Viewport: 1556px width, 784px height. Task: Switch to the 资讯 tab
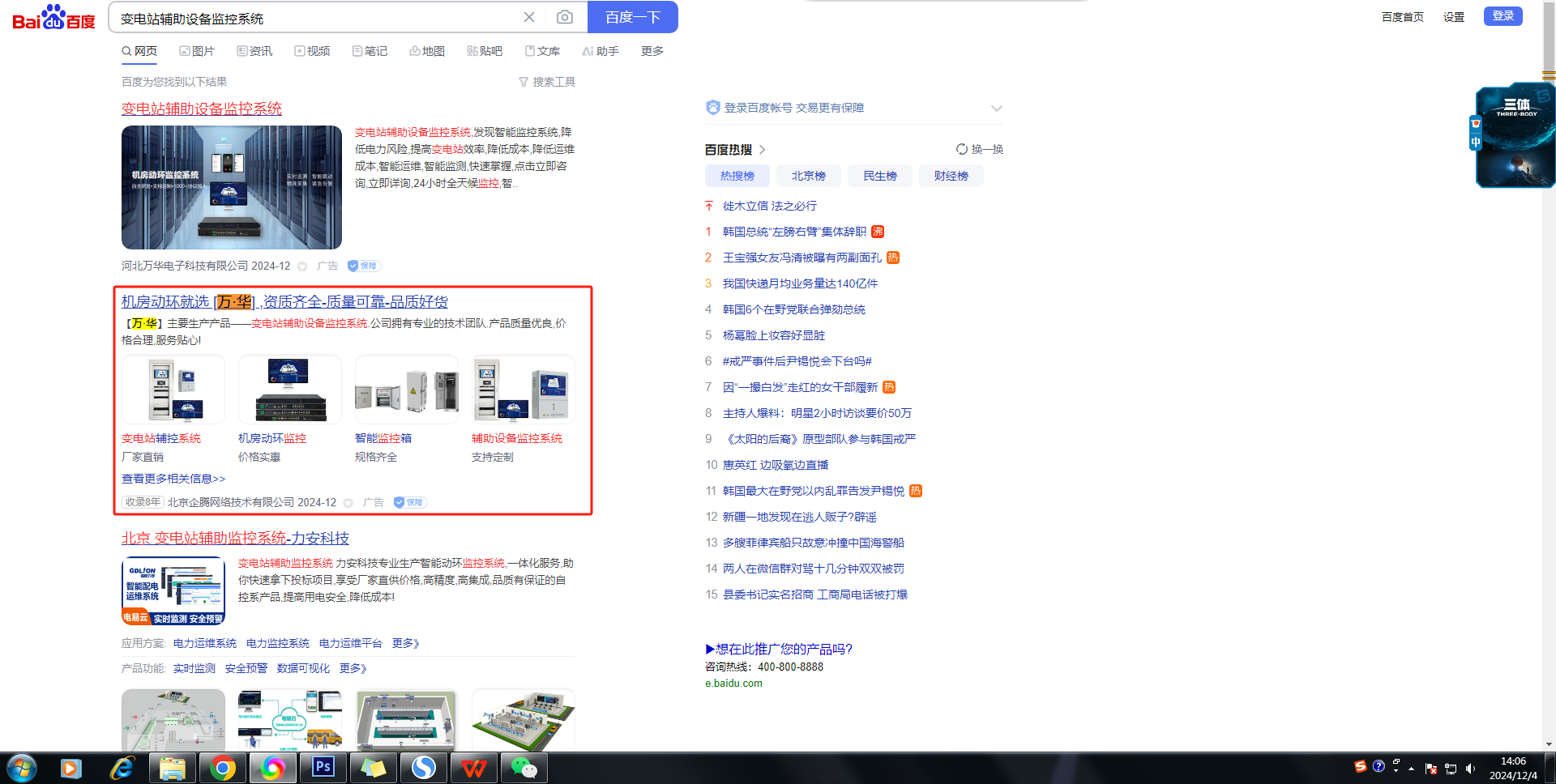[254, 51]
